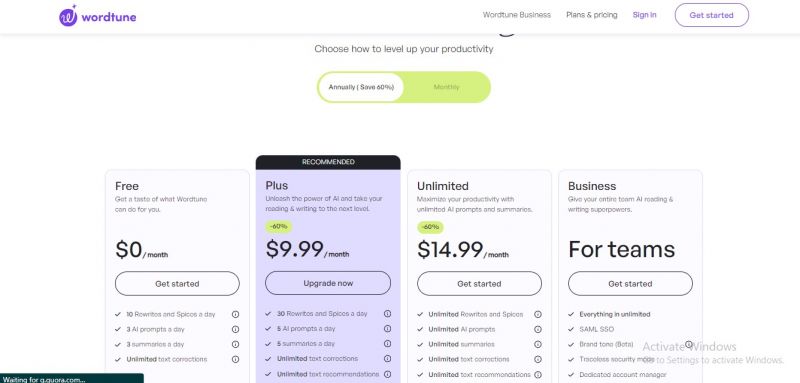Image resolution: width=800 pixels, height=383 pixels.
Task: Open info icon next to 3 summaries a day
Action: click(235, 344)
